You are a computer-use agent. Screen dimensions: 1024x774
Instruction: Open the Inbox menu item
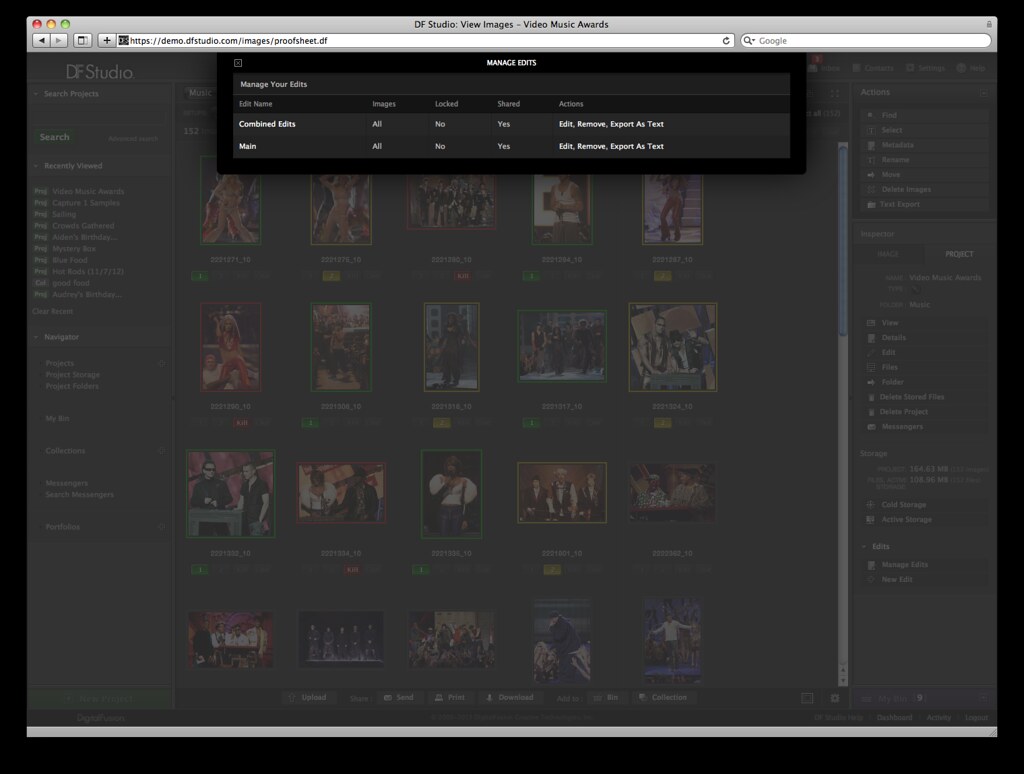(824, 68)
